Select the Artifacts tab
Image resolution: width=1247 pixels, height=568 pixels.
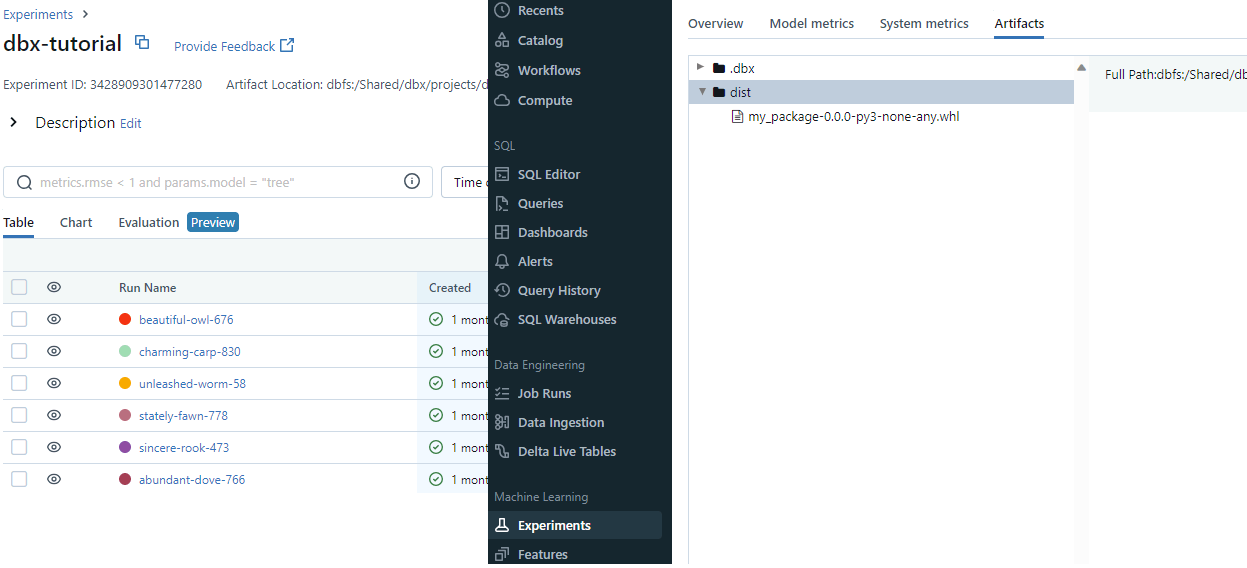pyautogui.click(x=1019, y=23)
